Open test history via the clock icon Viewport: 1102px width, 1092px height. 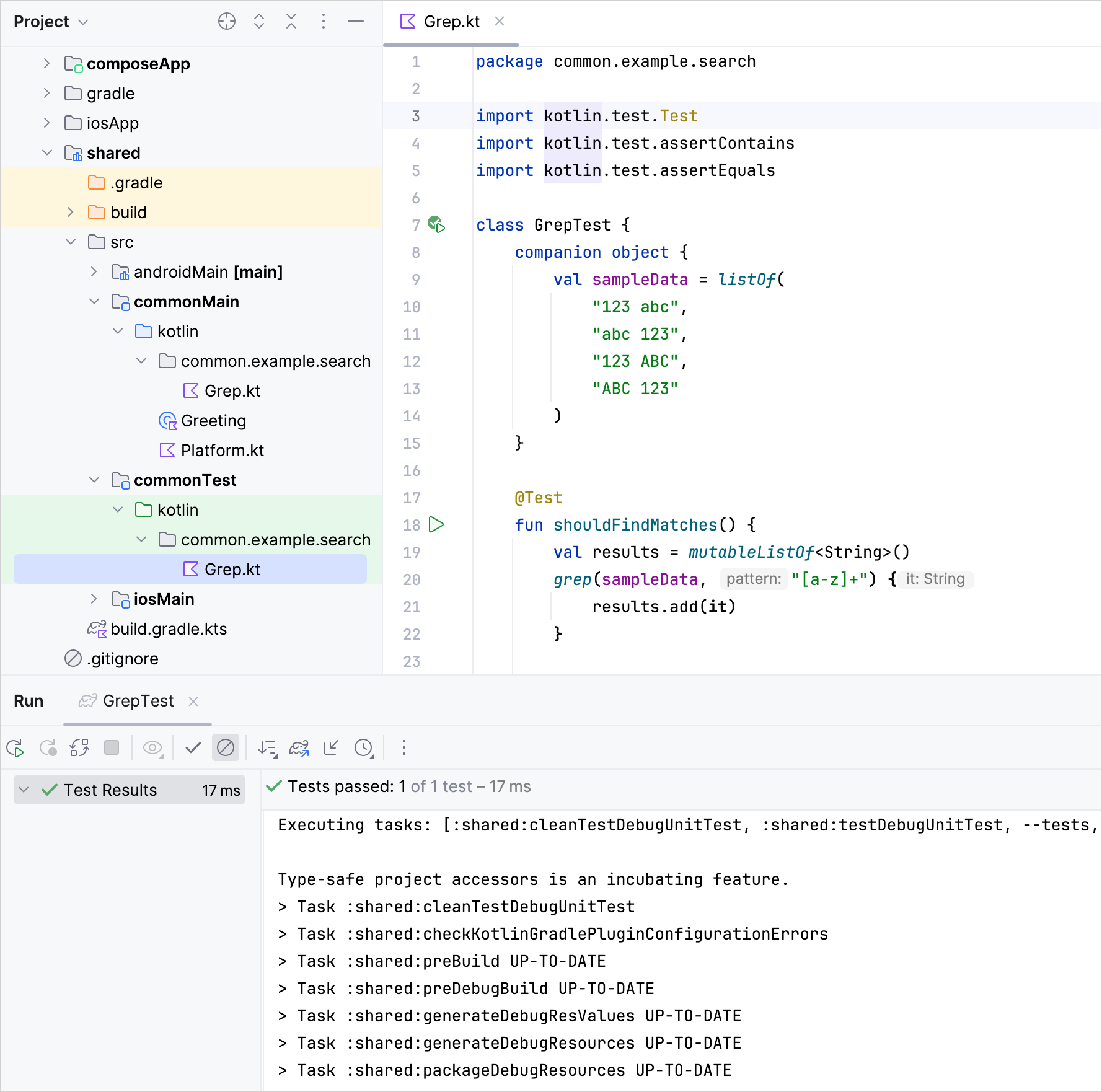[x=364, y=747]
